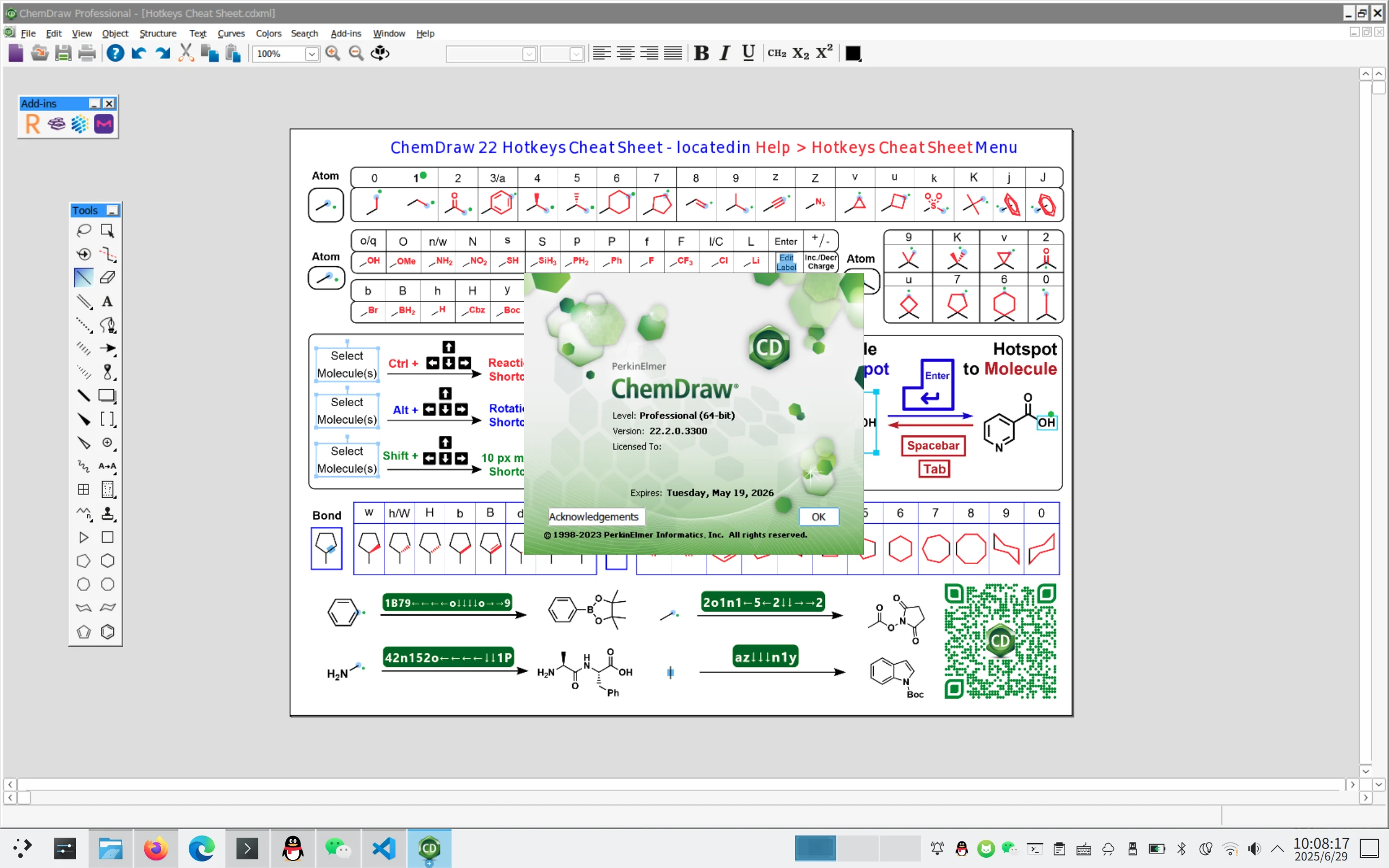Click the Zoom In magnifier icon
The width and height of the screenshot is (1389, 868).
coord(333,53)
